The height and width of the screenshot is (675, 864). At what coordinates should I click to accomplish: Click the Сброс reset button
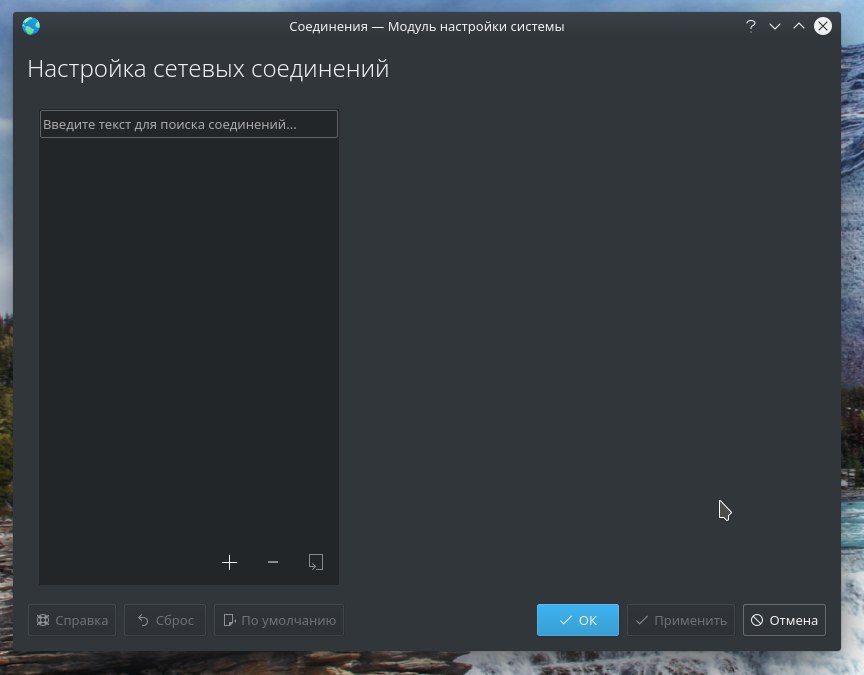[165, 620]
